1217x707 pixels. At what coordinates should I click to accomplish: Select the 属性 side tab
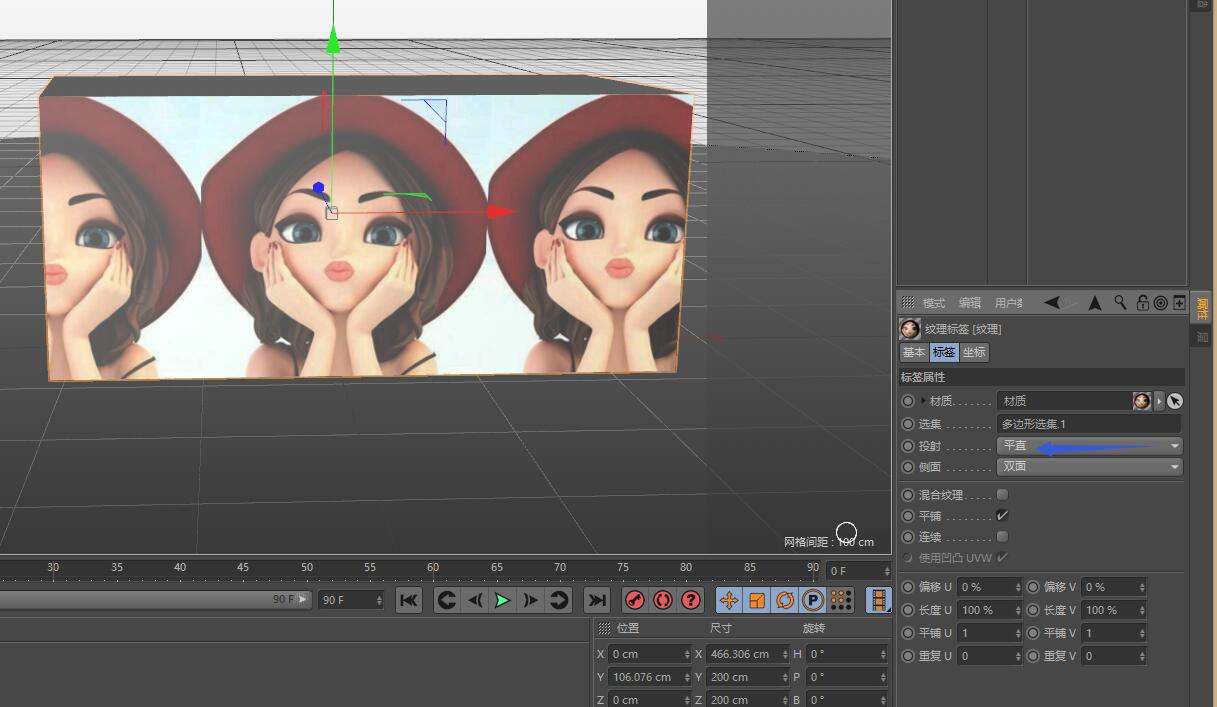pyautogui.click(x=1202, y=307)
